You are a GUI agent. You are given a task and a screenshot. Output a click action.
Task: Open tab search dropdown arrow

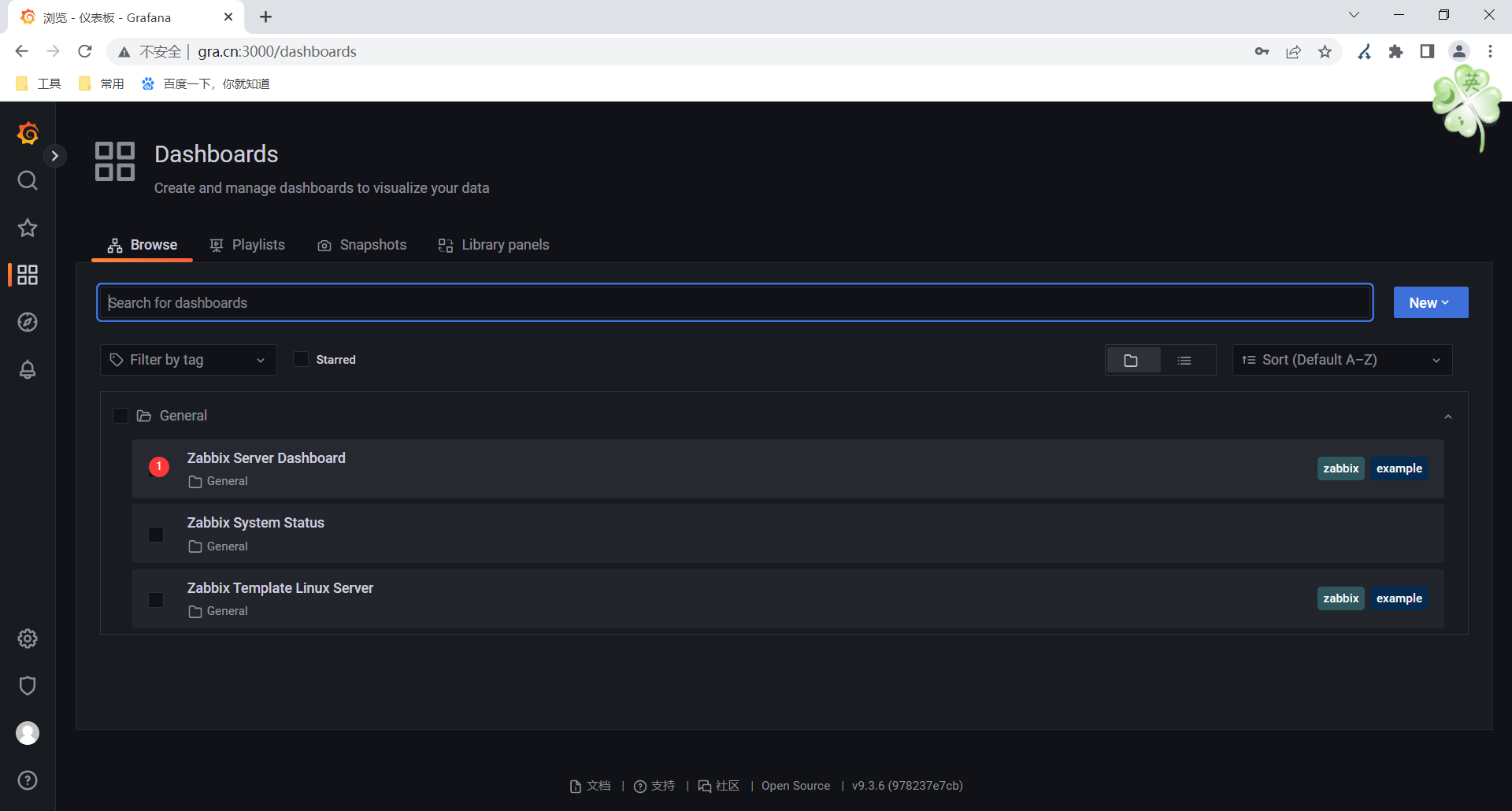click(1354, 15)
